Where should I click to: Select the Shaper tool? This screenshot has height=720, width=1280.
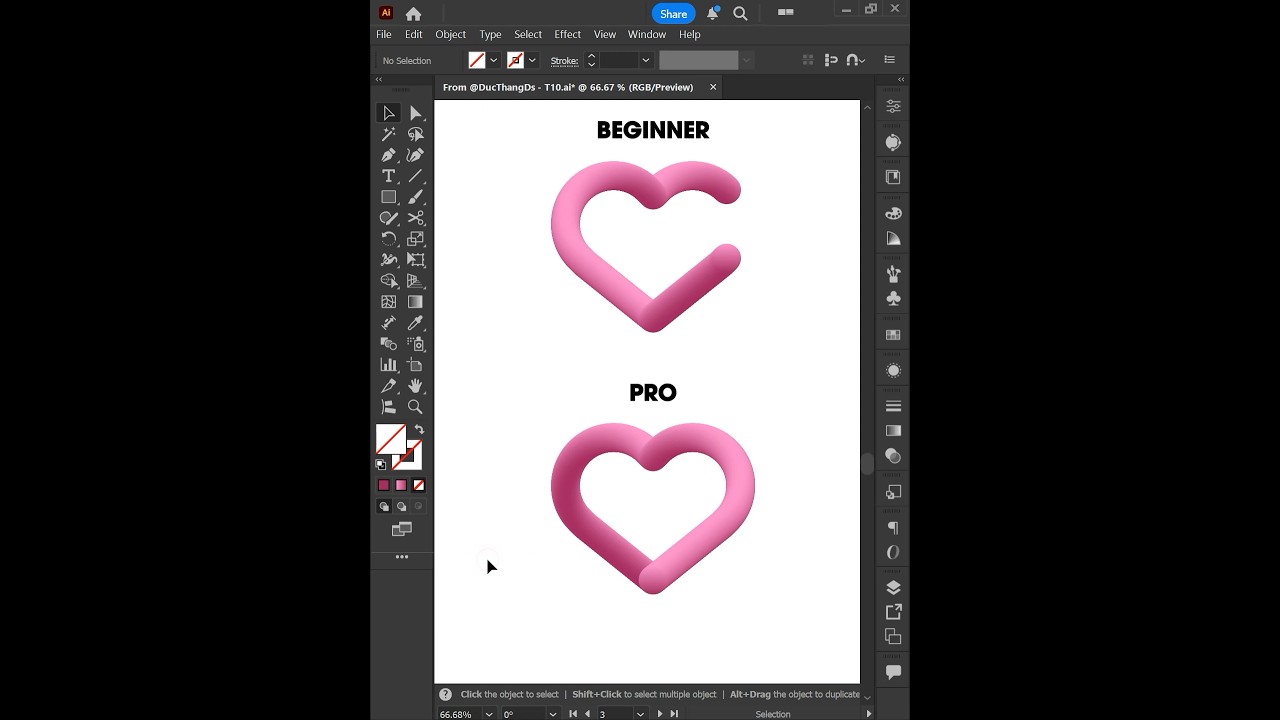click(389, 218)
